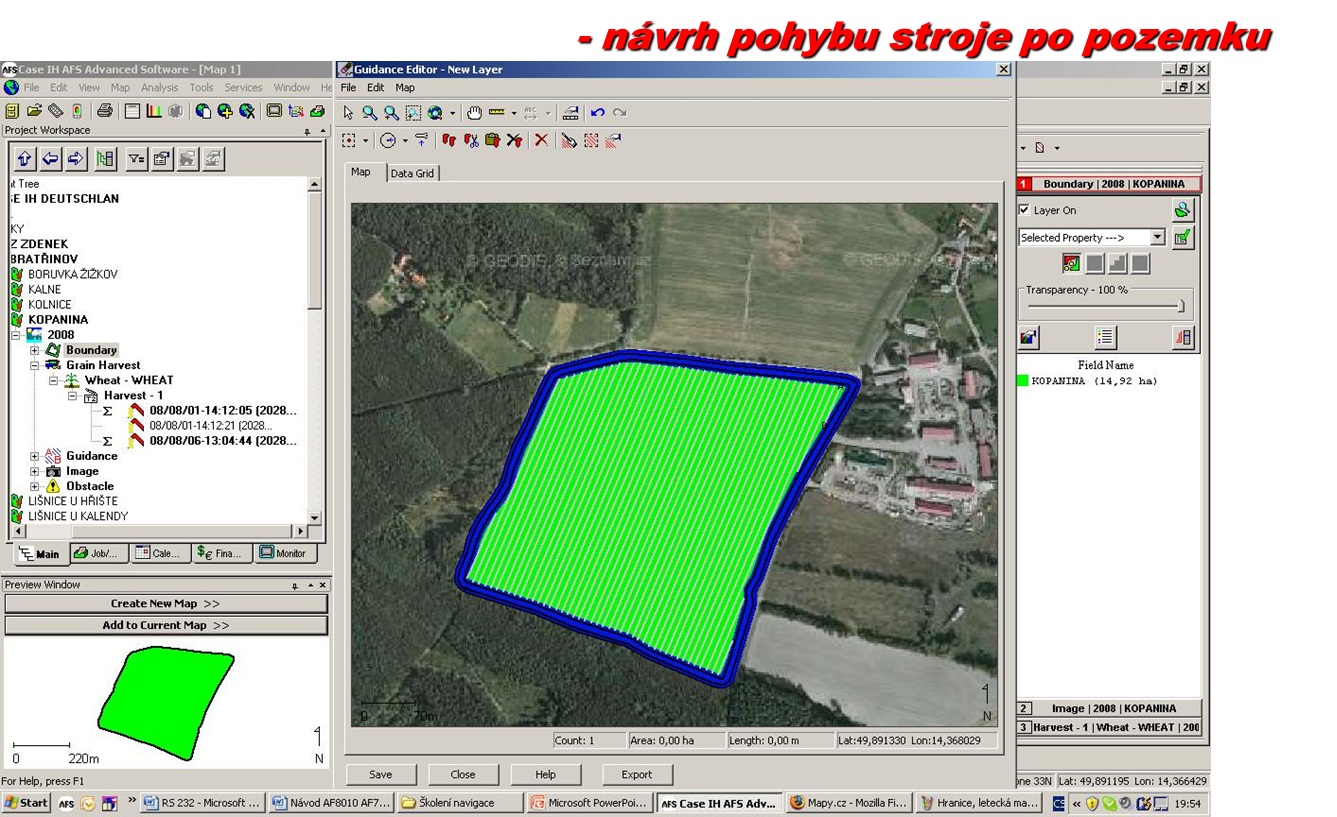This screenshot has height=817, width=1337.
Task: Click the copy swath icon with red markers
Action: (x=449, y=141)
